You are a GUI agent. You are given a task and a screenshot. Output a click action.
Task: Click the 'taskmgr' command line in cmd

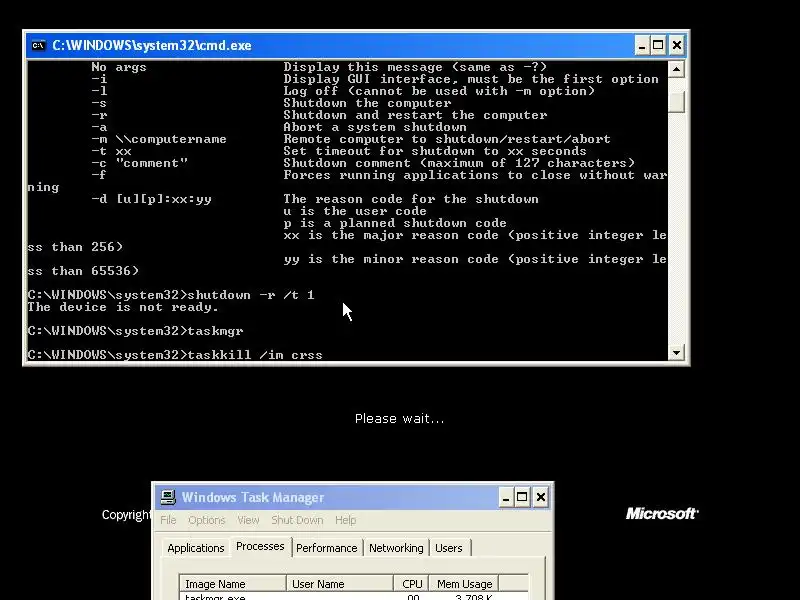(x=135, y=331)
